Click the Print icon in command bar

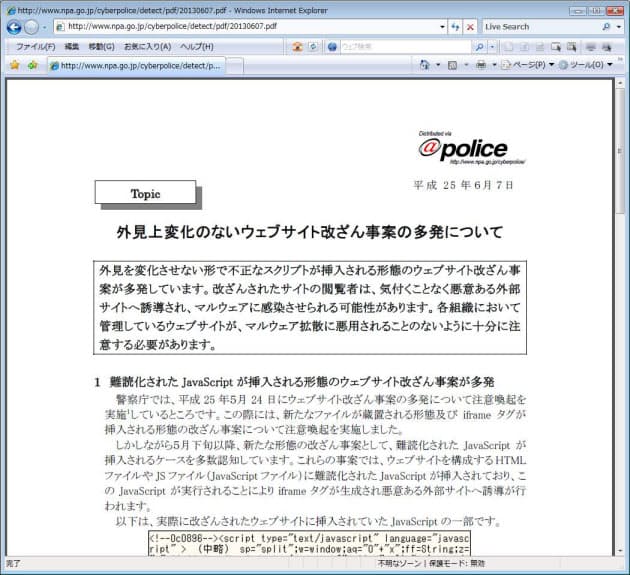pos(481,65)
